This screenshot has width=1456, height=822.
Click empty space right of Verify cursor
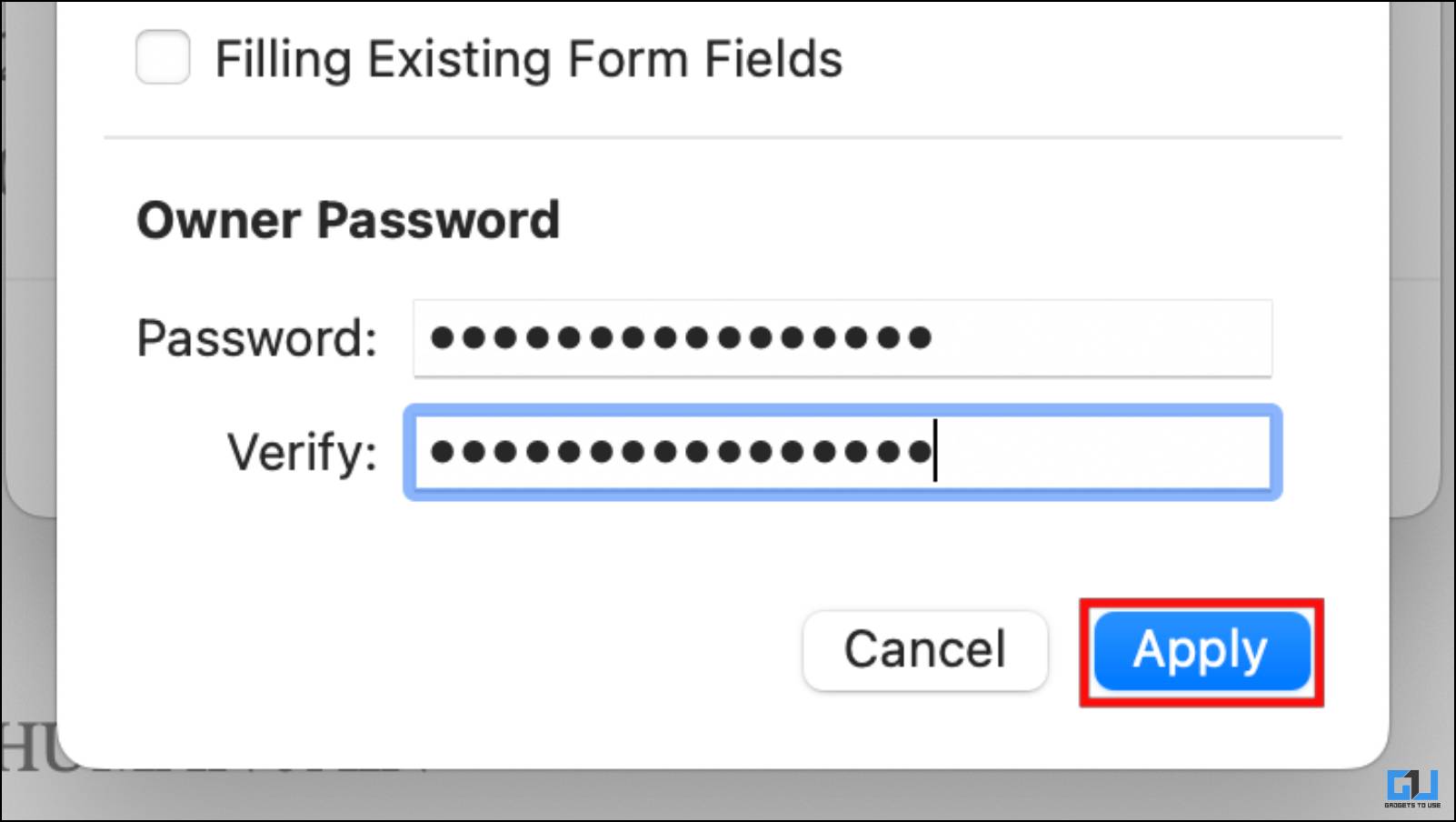coord(1104,452)
